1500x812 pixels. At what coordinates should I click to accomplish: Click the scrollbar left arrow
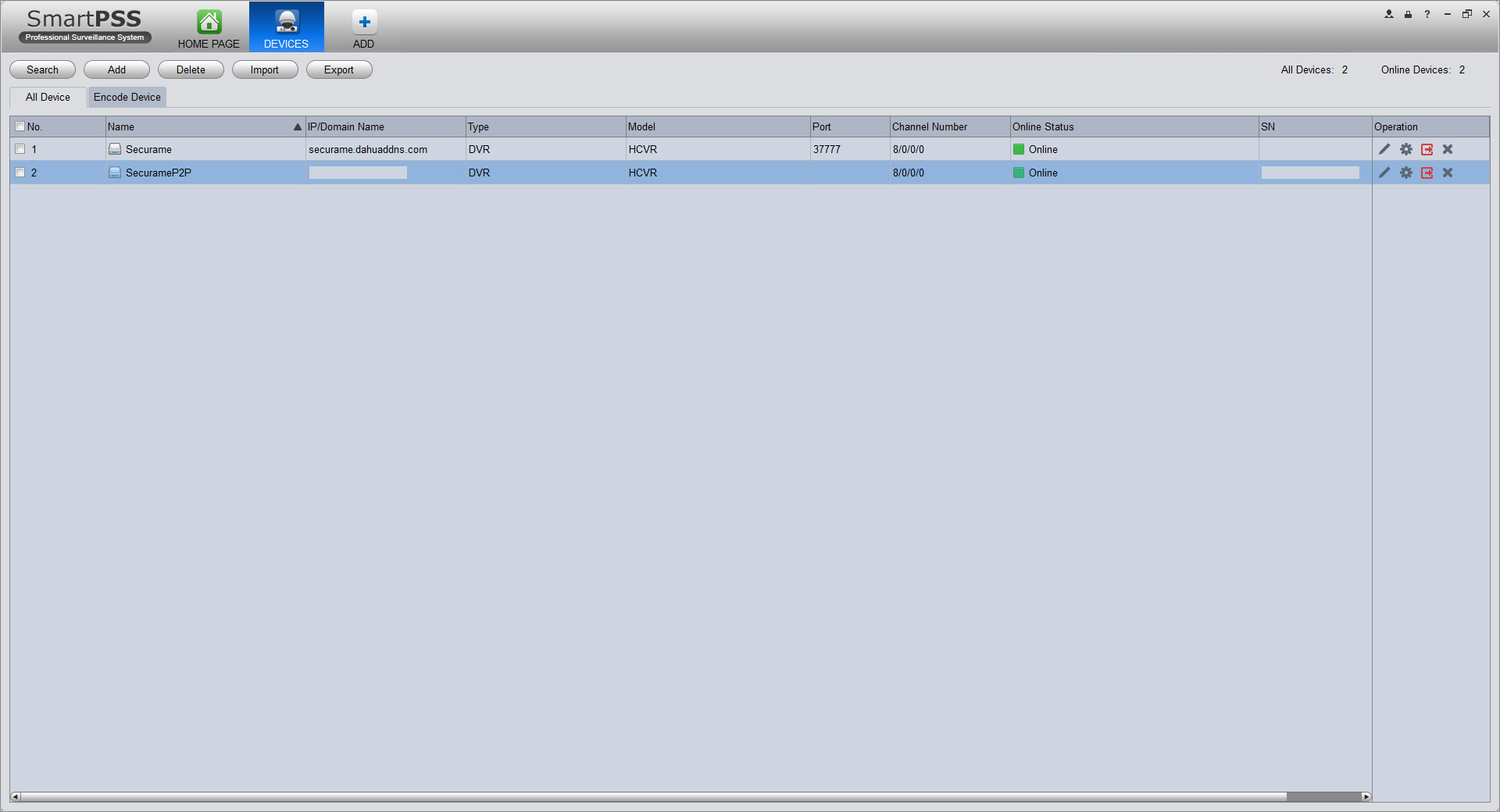[15, 796]
